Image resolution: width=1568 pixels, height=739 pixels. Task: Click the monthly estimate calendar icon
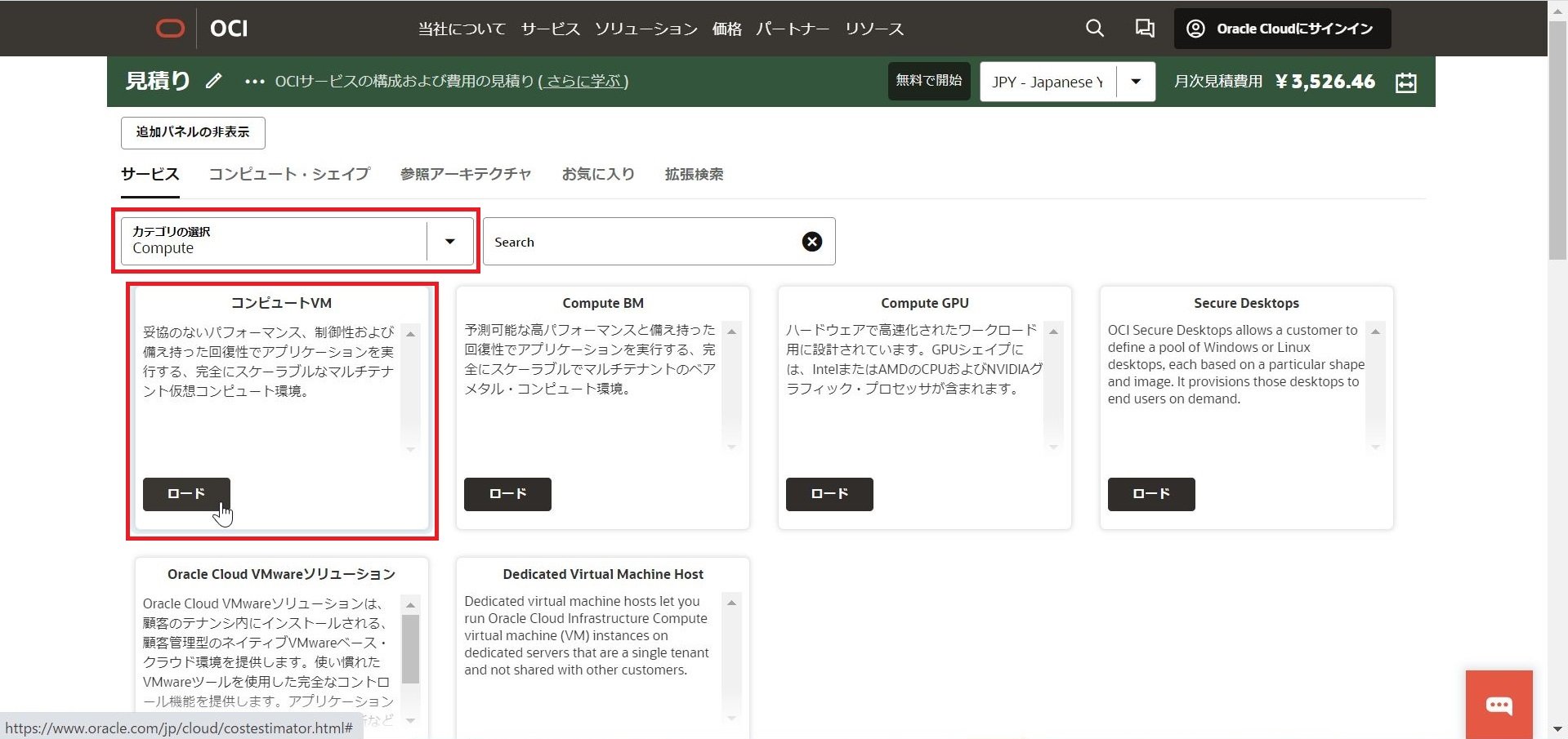tap(1405, 82)
